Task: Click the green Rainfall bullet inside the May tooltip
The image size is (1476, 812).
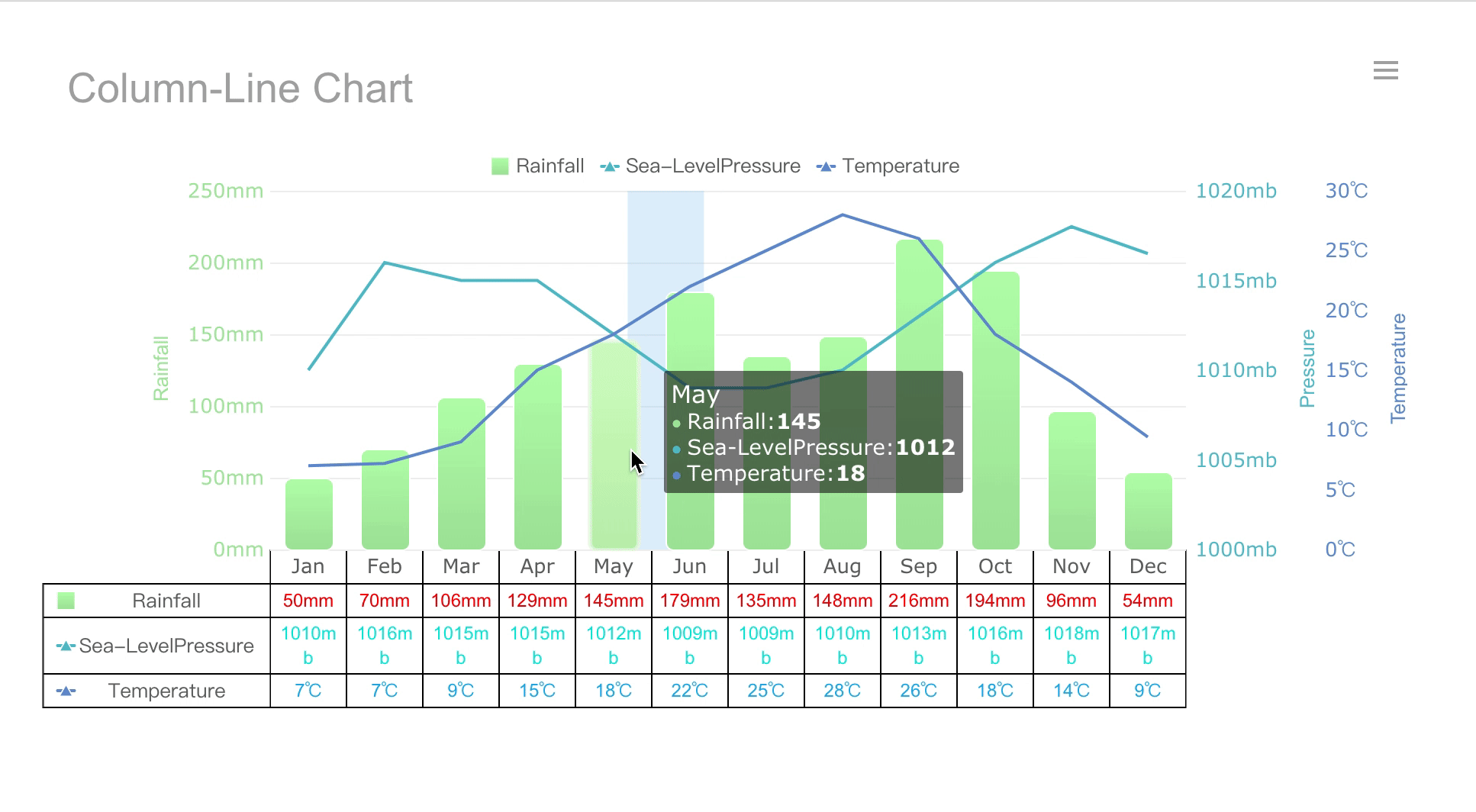Action: (x=676, y=422)
